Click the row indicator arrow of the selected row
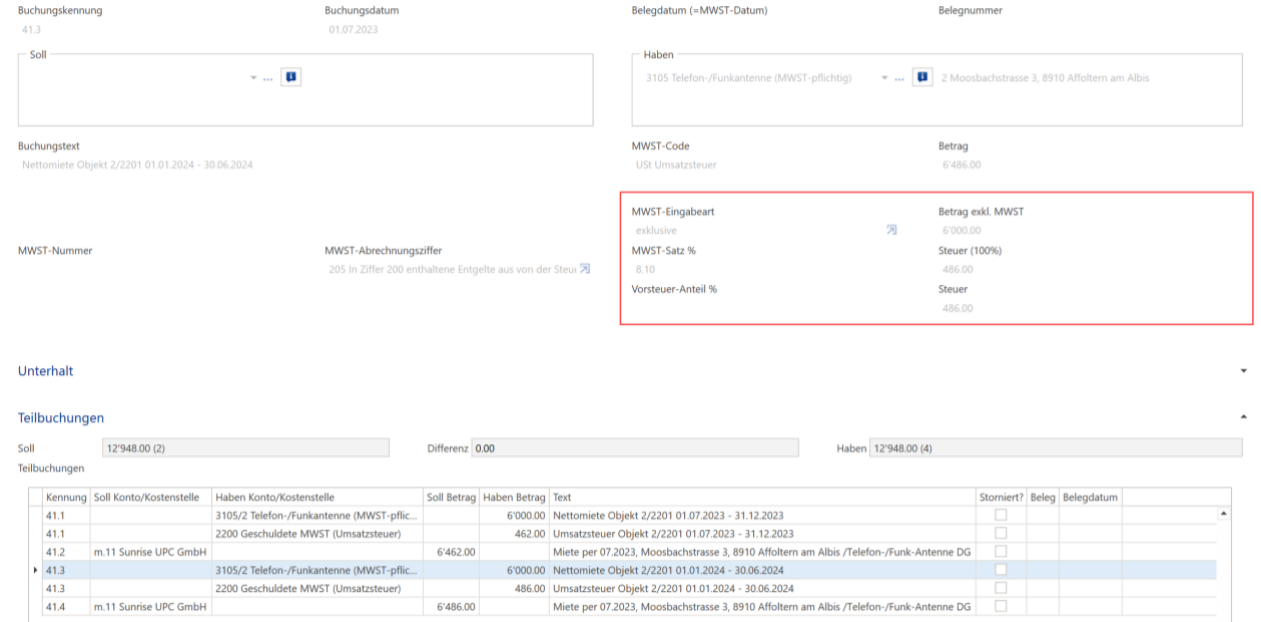The image size is (1261, 622). pos(37,570)
